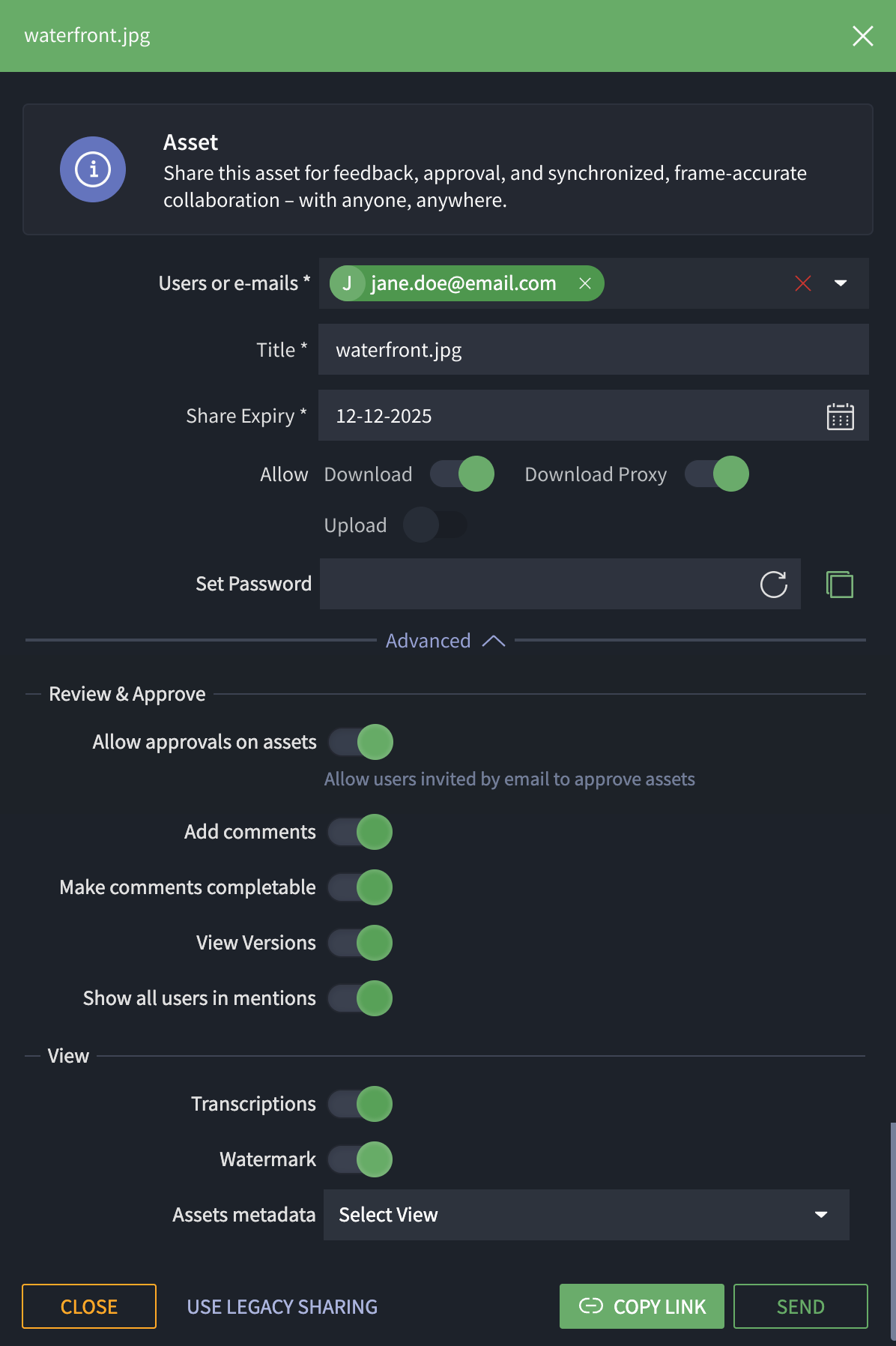Open the Share Expiry calendar picker
The width and height of the screenshot is (896, 1346).
tap(840, 417)
